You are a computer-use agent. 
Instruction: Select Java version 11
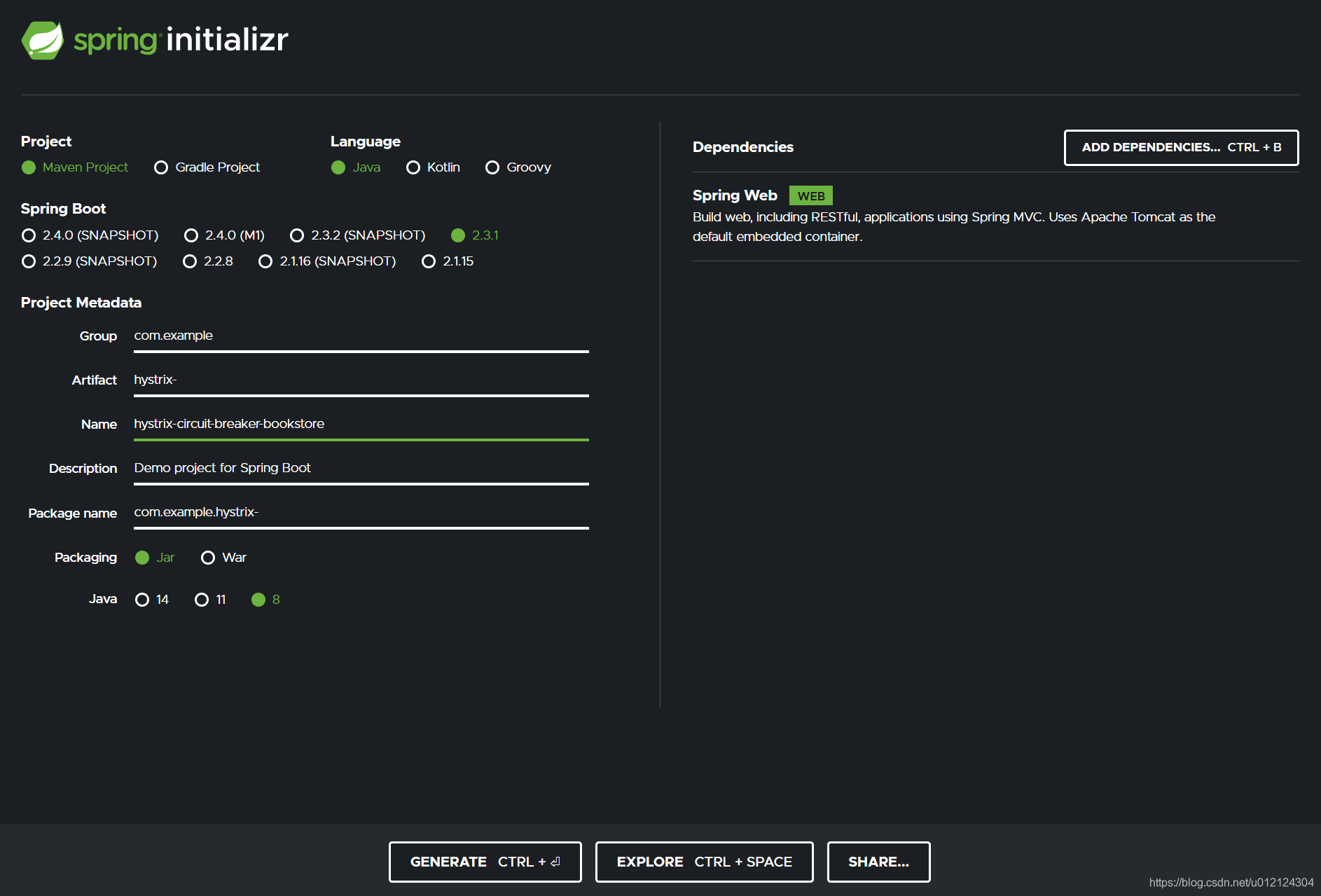tap(210, 600)
